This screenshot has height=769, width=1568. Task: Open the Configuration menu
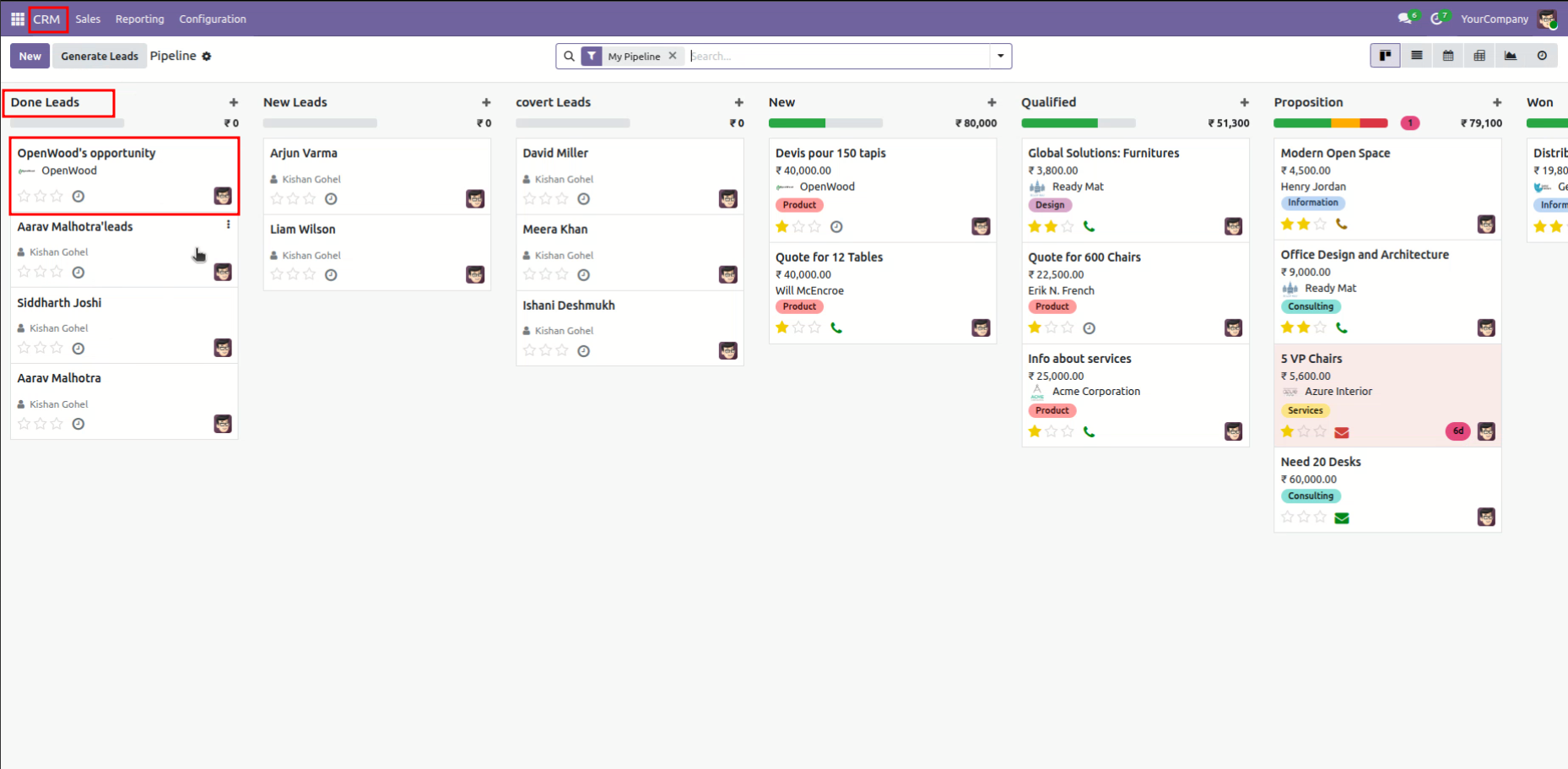(213, 19)
